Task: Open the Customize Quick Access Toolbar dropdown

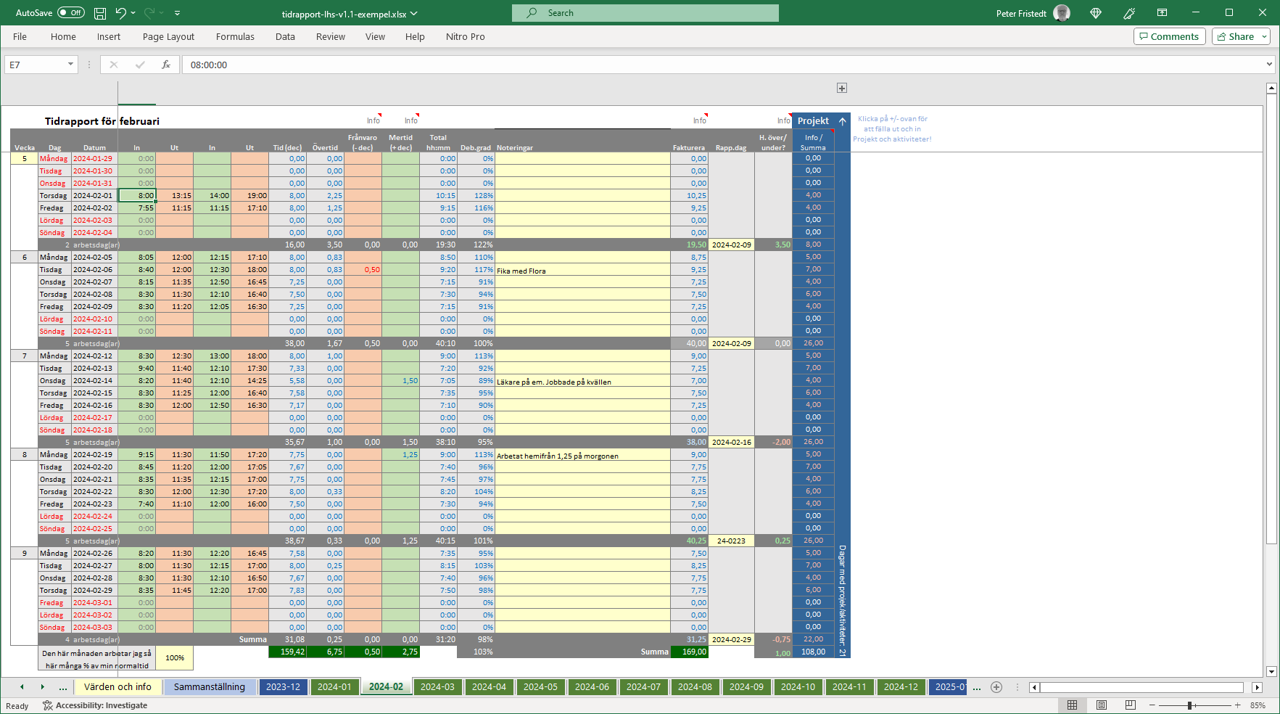Action: click(x=178, y=13)
